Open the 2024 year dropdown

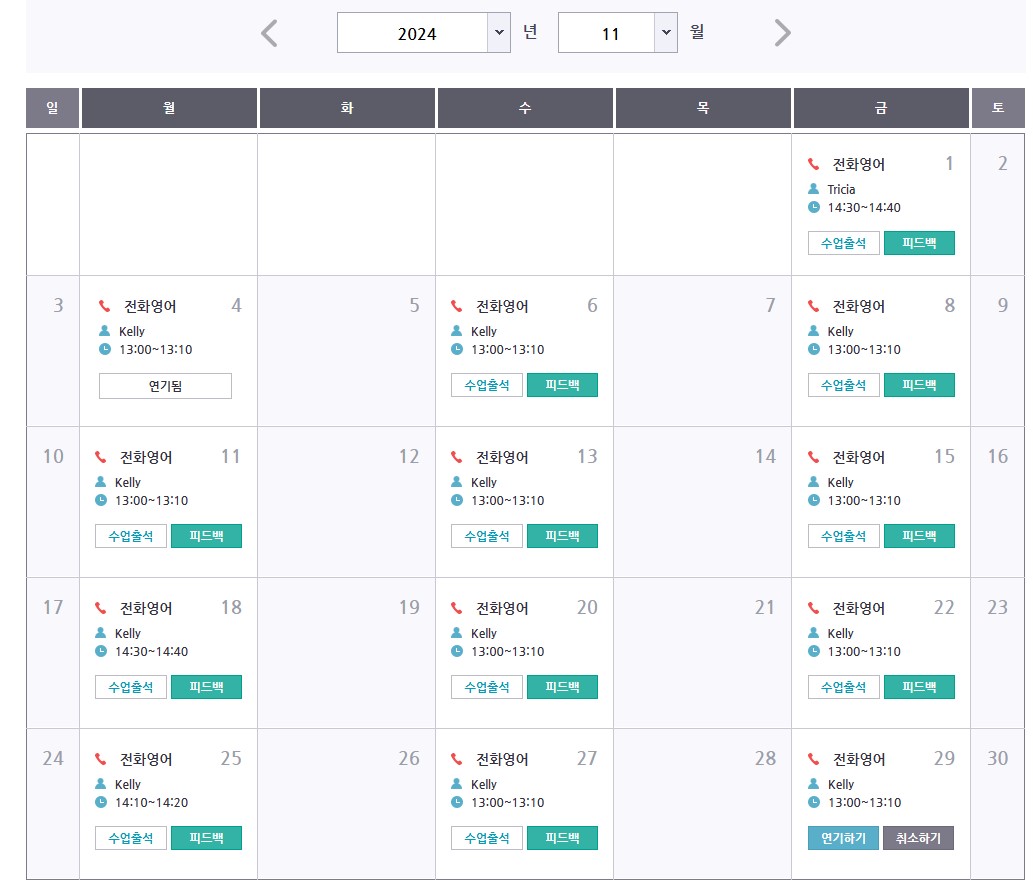424,32
